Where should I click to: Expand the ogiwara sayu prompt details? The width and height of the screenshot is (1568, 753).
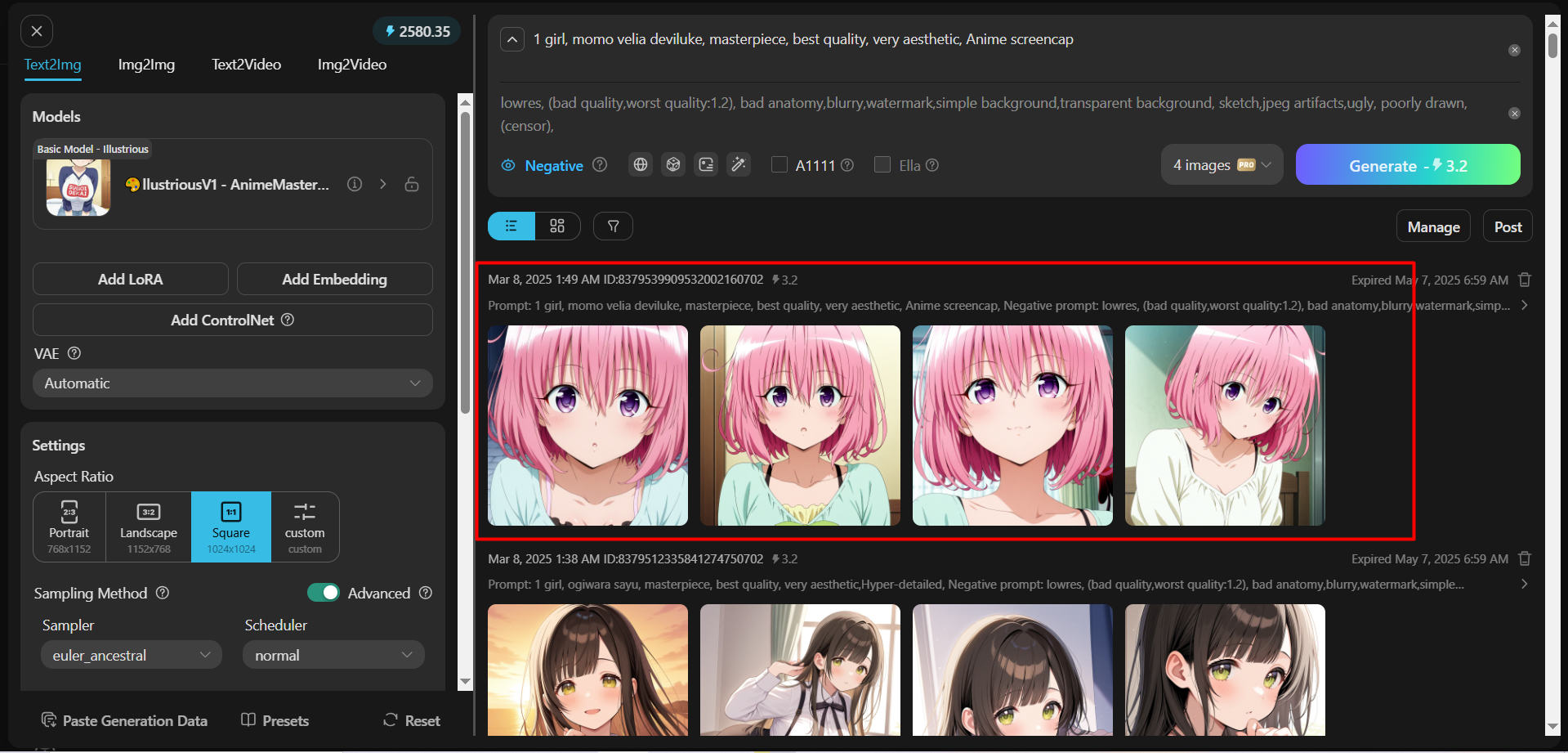coord(1525,584)
